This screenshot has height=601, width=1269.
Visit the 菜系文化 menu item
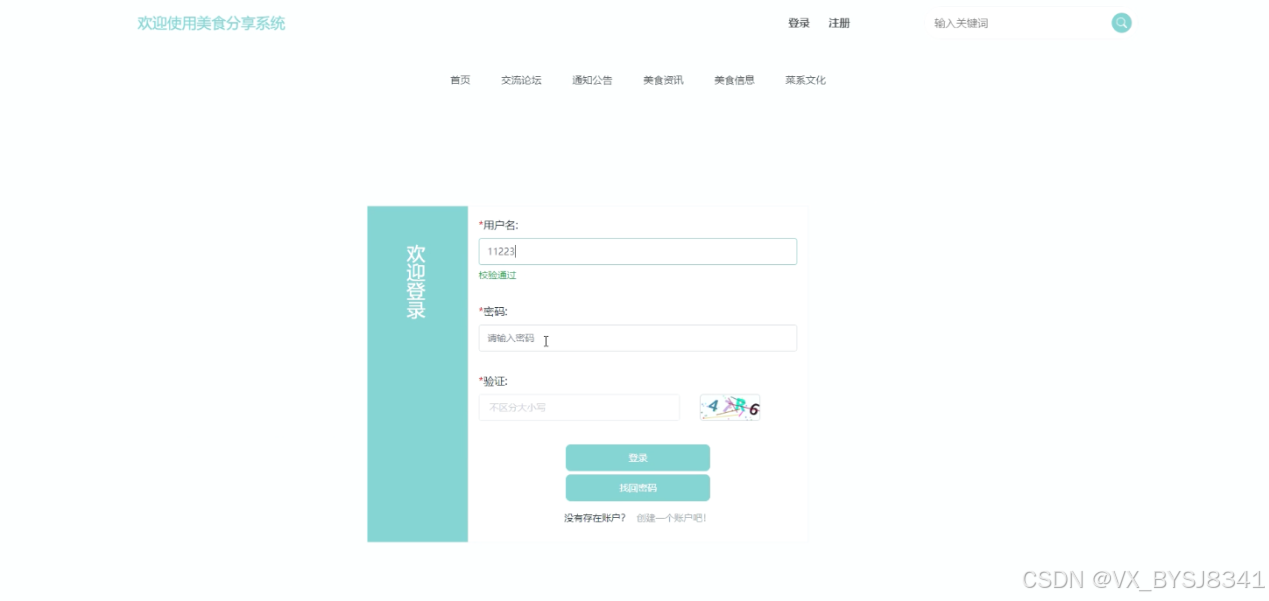pos(805,80)
